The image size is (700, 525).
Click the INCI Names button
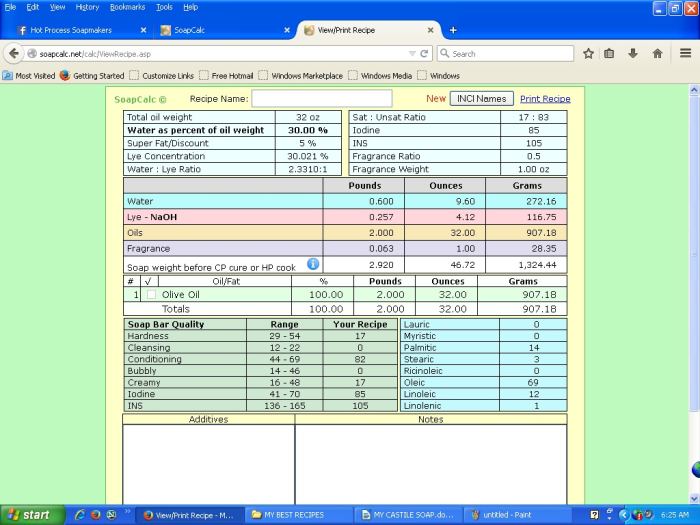click(481, 99)
